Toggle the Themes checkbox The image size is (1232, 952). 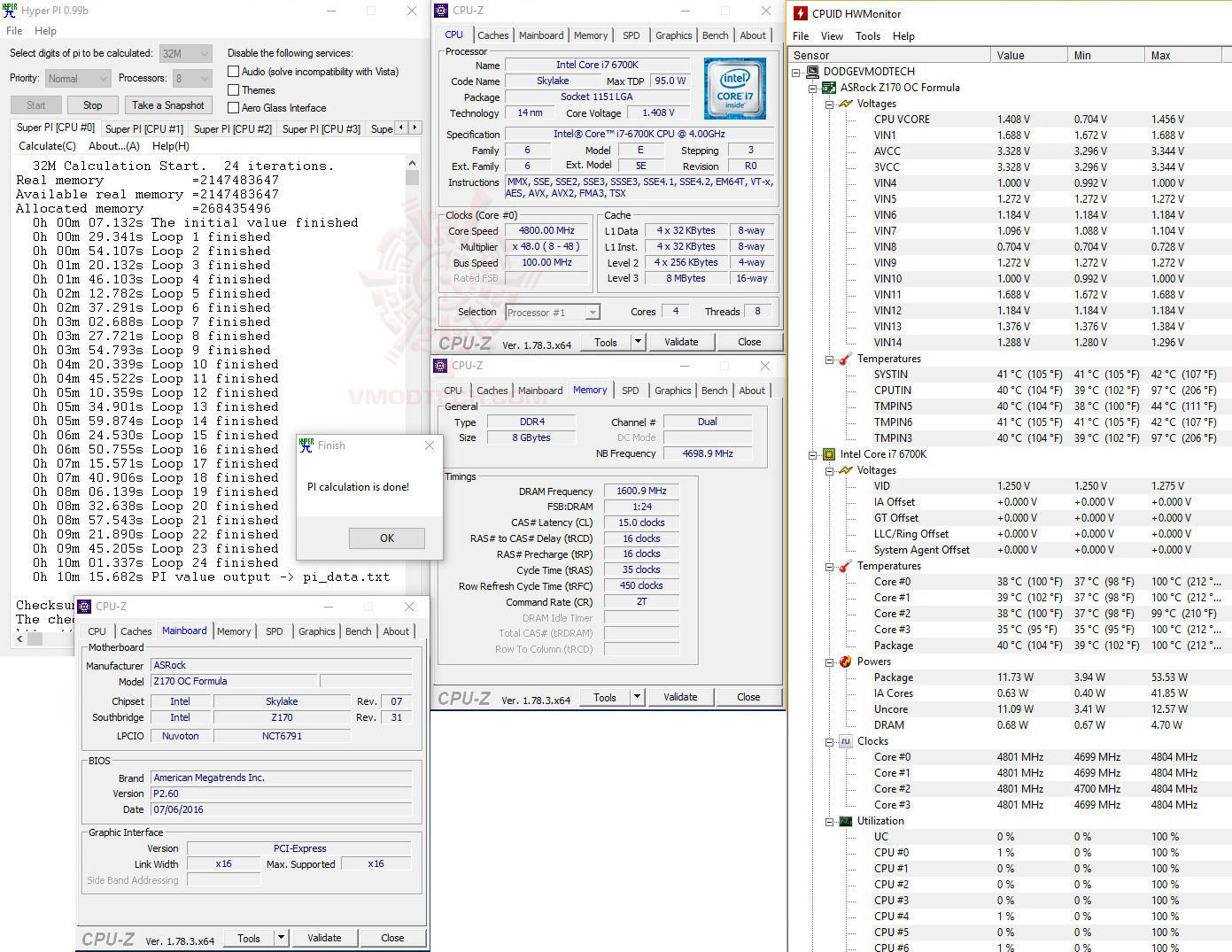click(234, 90)
